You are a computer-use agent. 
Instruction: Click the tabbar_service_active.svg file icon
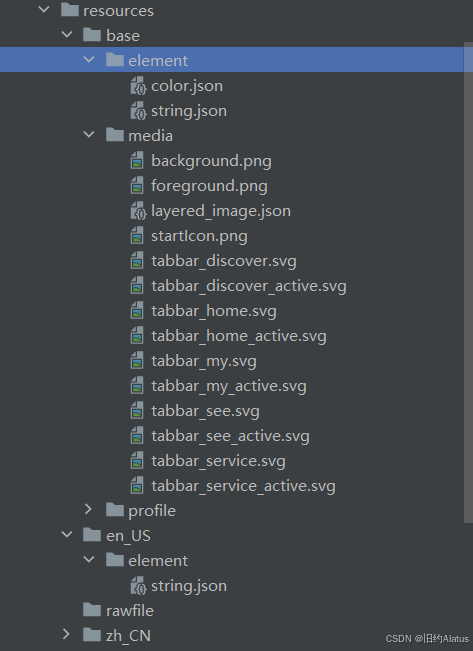137,486
